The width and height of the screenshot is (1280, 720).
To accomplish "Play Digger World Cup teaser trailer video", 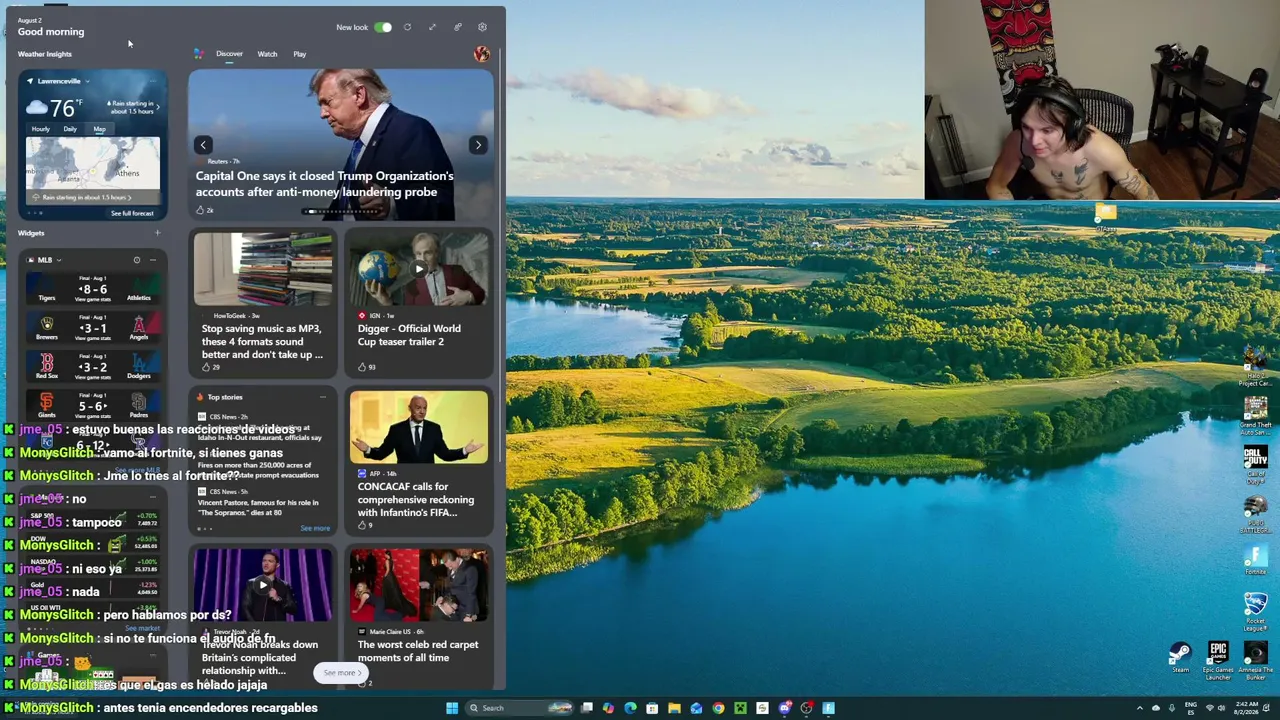I will pyautogui.click(x=419, y=269).
